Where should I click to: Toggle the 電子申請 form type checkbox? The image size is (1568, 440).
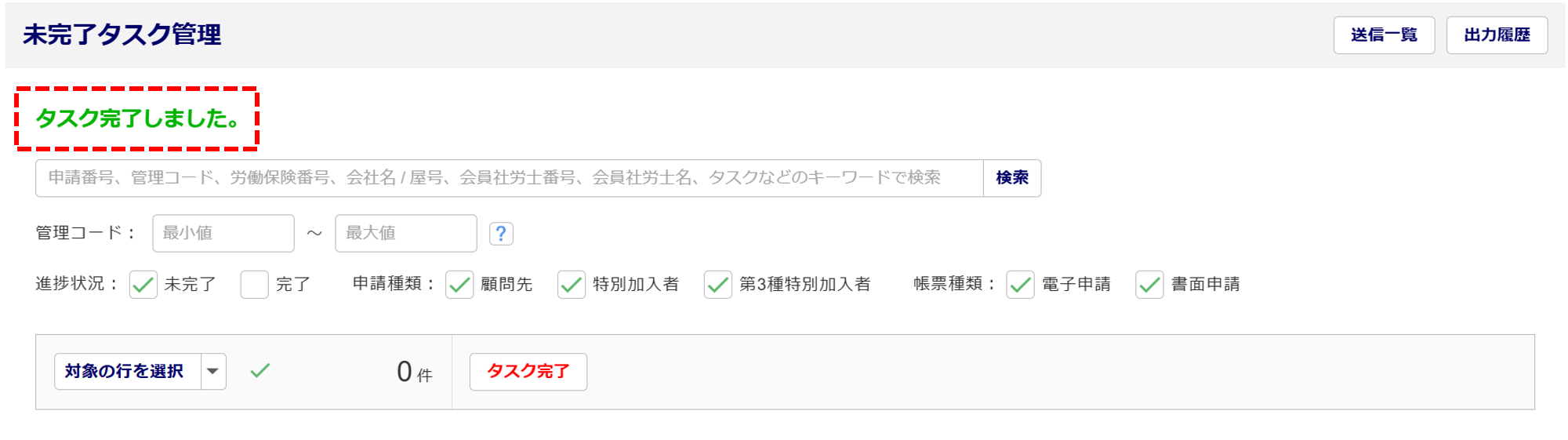[x=1020, y=285]
